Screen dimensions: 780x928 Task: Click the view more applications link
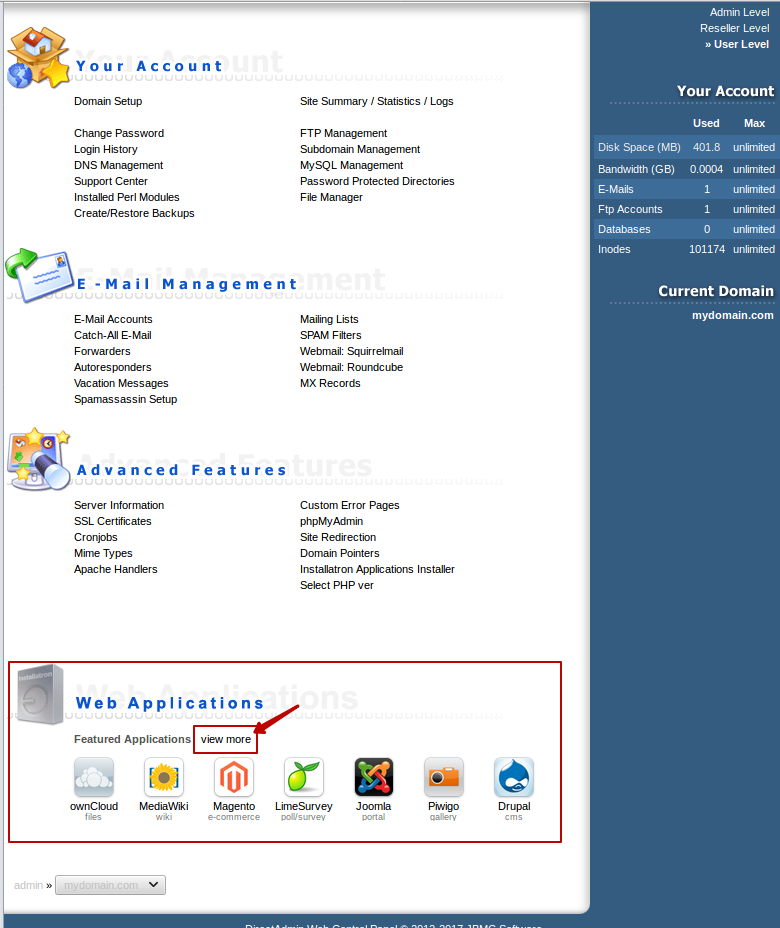tap(226, 739)
